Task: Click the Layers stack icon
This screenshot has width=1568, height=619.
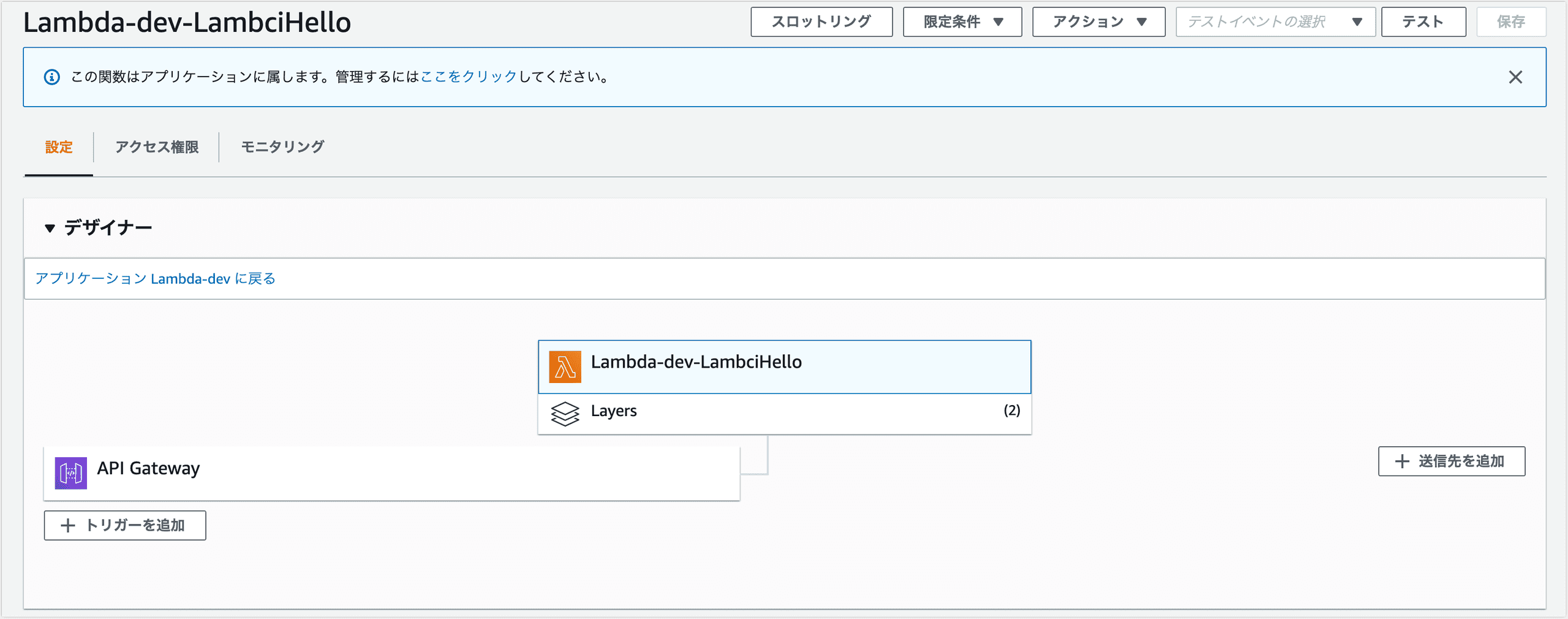Action: pos(564,414)
